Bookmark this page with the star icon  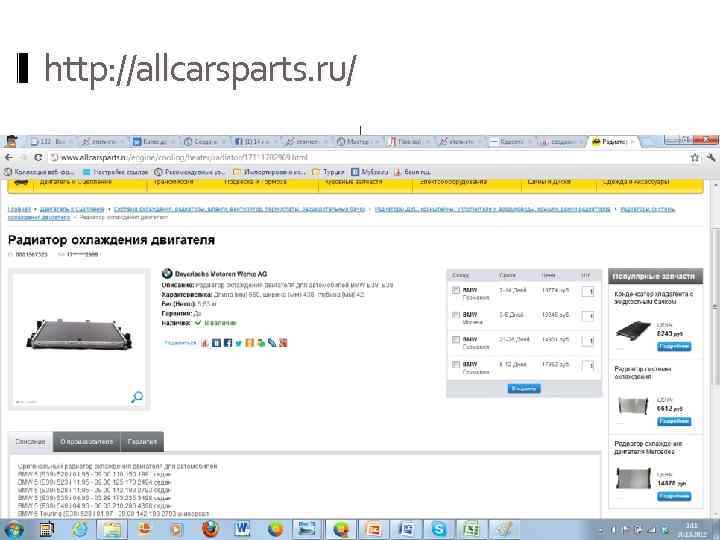point(695,158)
